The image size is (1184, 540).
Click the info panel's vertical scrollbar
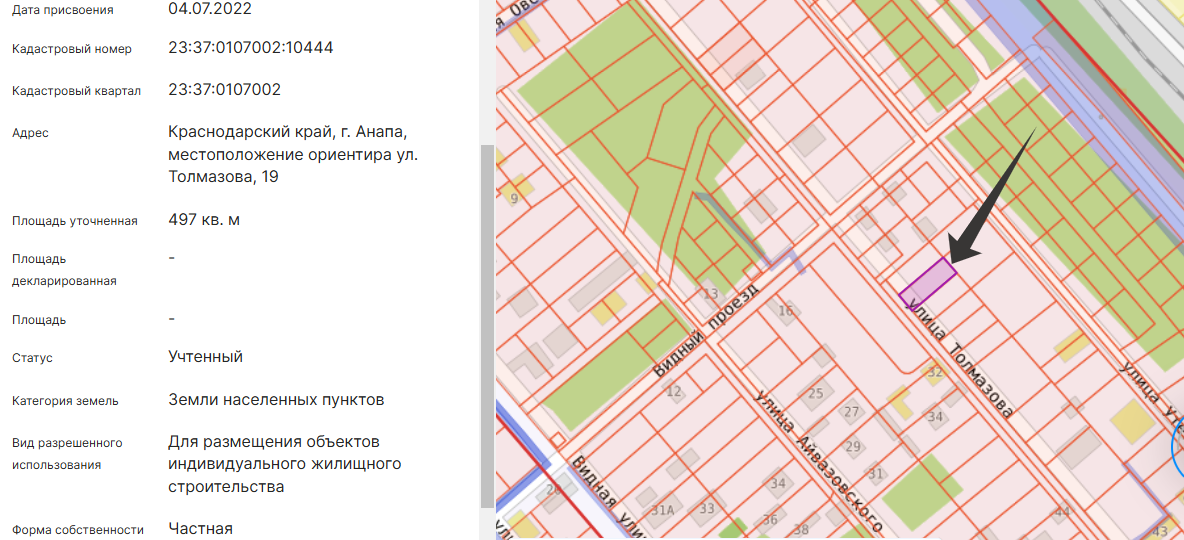pyautogui.click(x=487, y=320)
